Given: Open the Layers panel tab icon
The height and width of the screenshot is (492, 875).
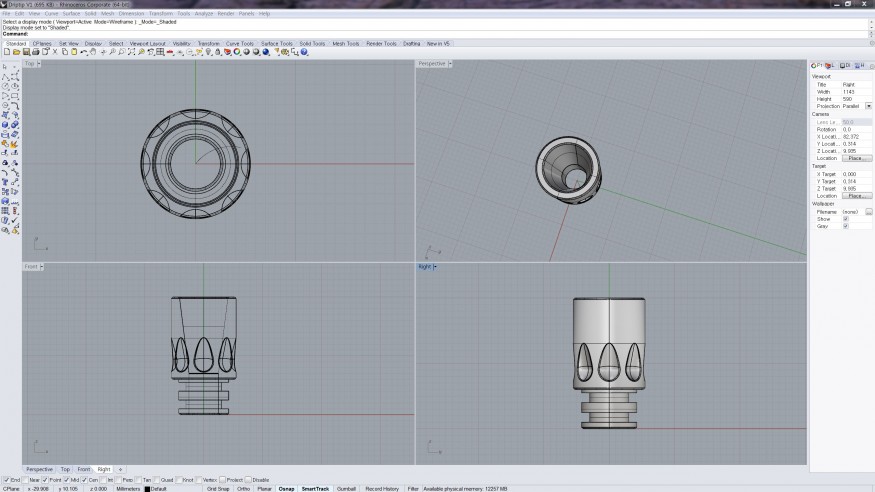Looking at the screenshot, I should click(830, 65).
